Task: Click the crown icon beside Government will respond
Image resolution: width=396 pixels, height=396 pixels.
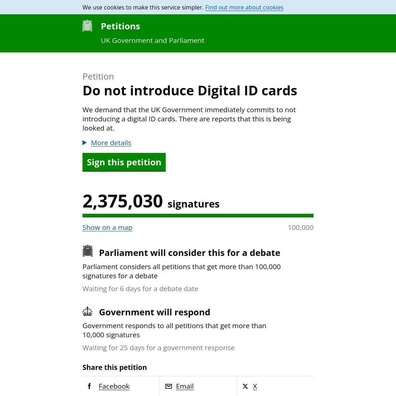Action: (x=87, y=311)
